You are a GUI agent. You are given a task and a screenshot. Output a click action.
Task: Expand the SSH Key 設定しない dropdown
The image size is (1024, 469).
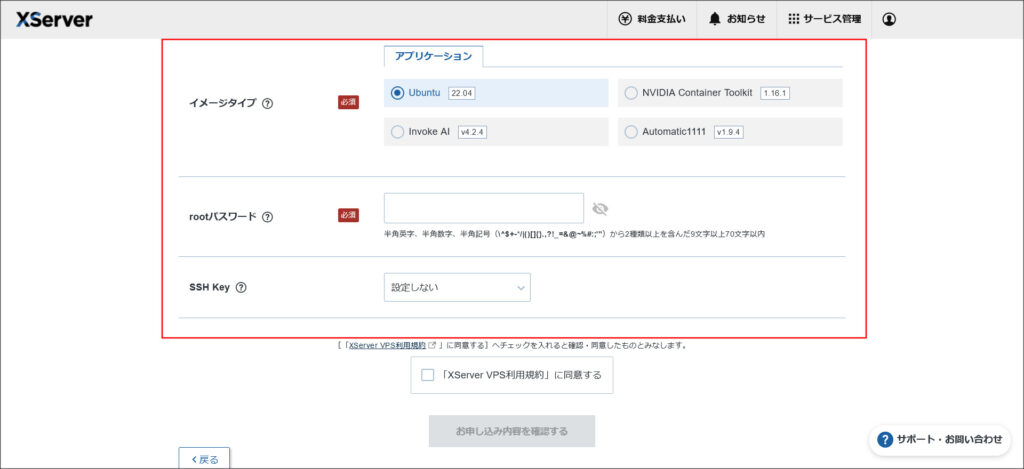point(457,288)
